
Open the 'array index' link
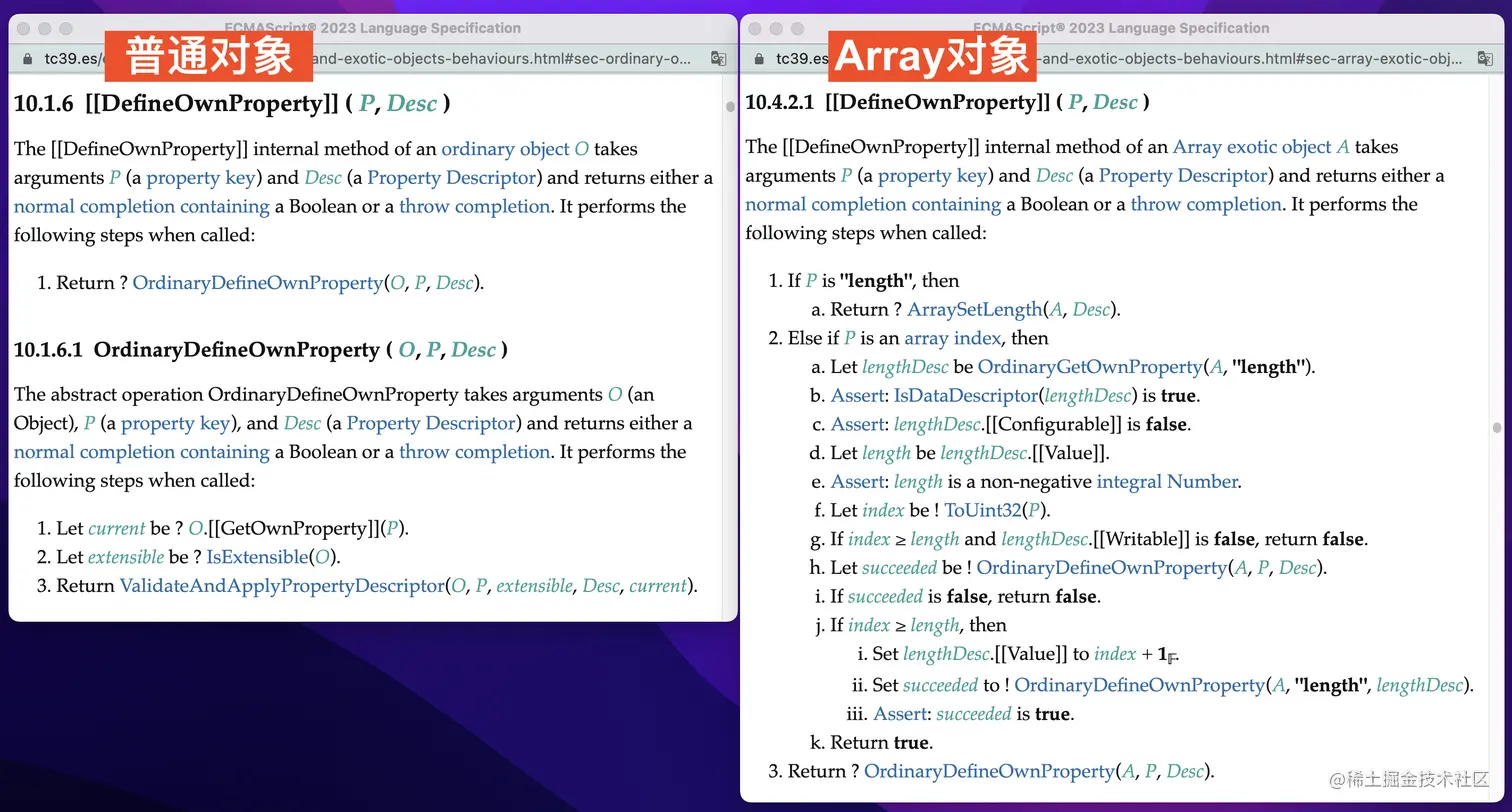coord(953,339)
